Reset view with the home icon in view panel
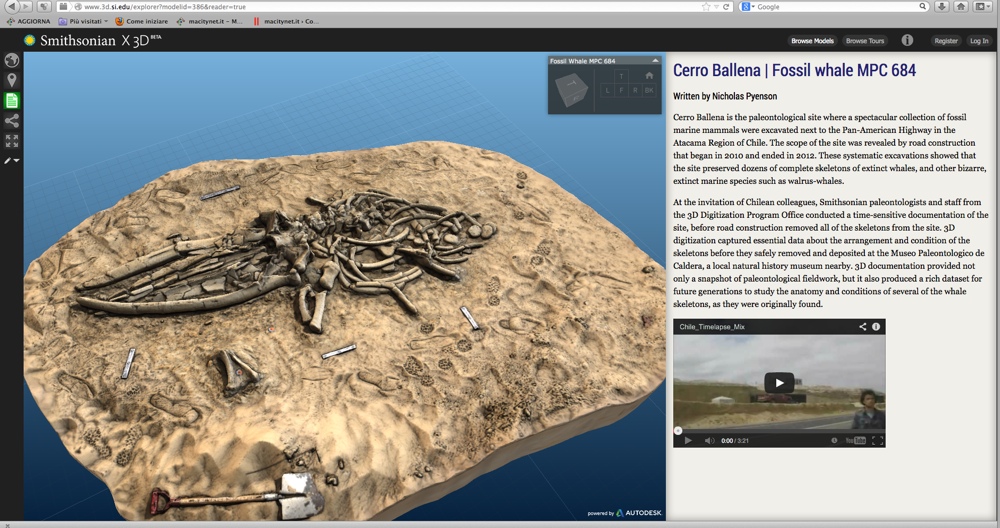Screen dimensions: 1000x528 pos(649,75)
